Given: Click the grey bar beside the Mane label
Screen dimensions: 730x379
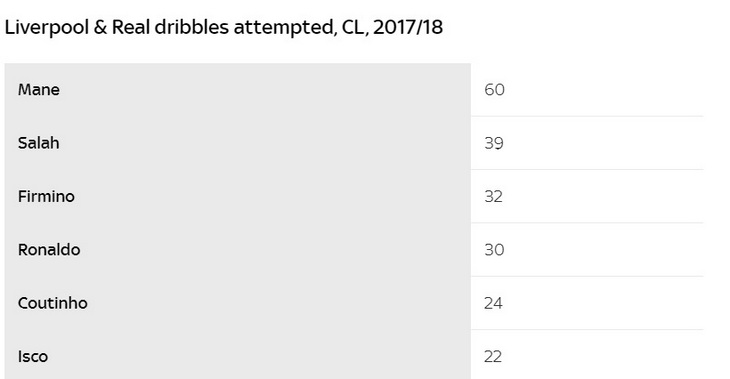Looking at the screenshot, I should (x=237, y=89).
